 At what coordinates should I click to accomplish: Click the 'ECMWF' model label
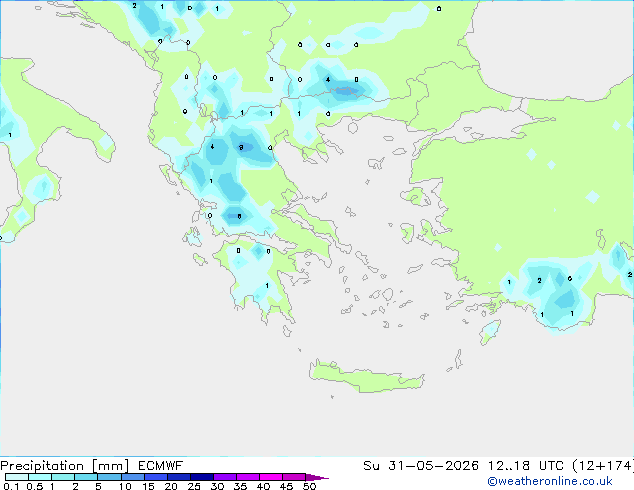[161, 466]
